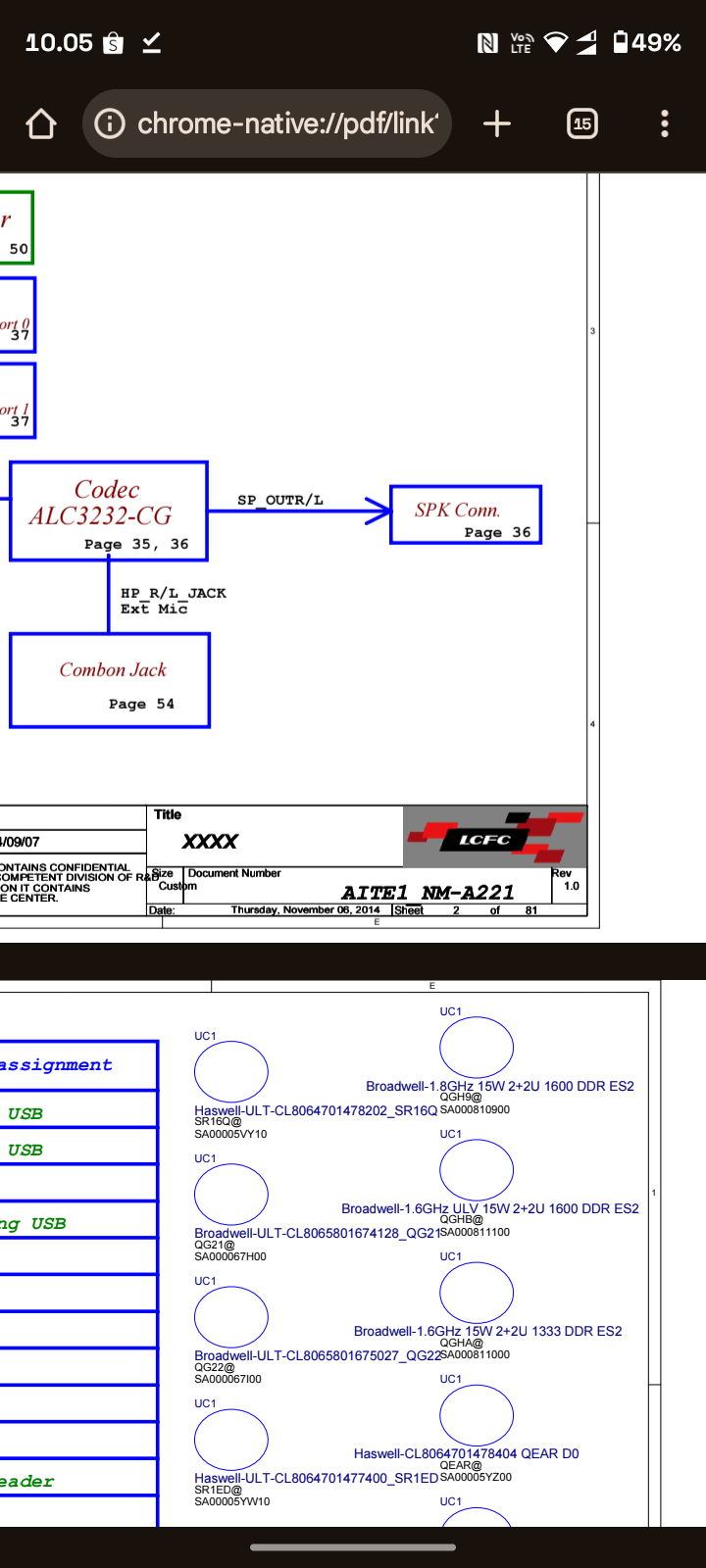Tap the bottom navigation gesture bar
The width and height of the screenshot is (706, 1568).
coord(353,1547)
